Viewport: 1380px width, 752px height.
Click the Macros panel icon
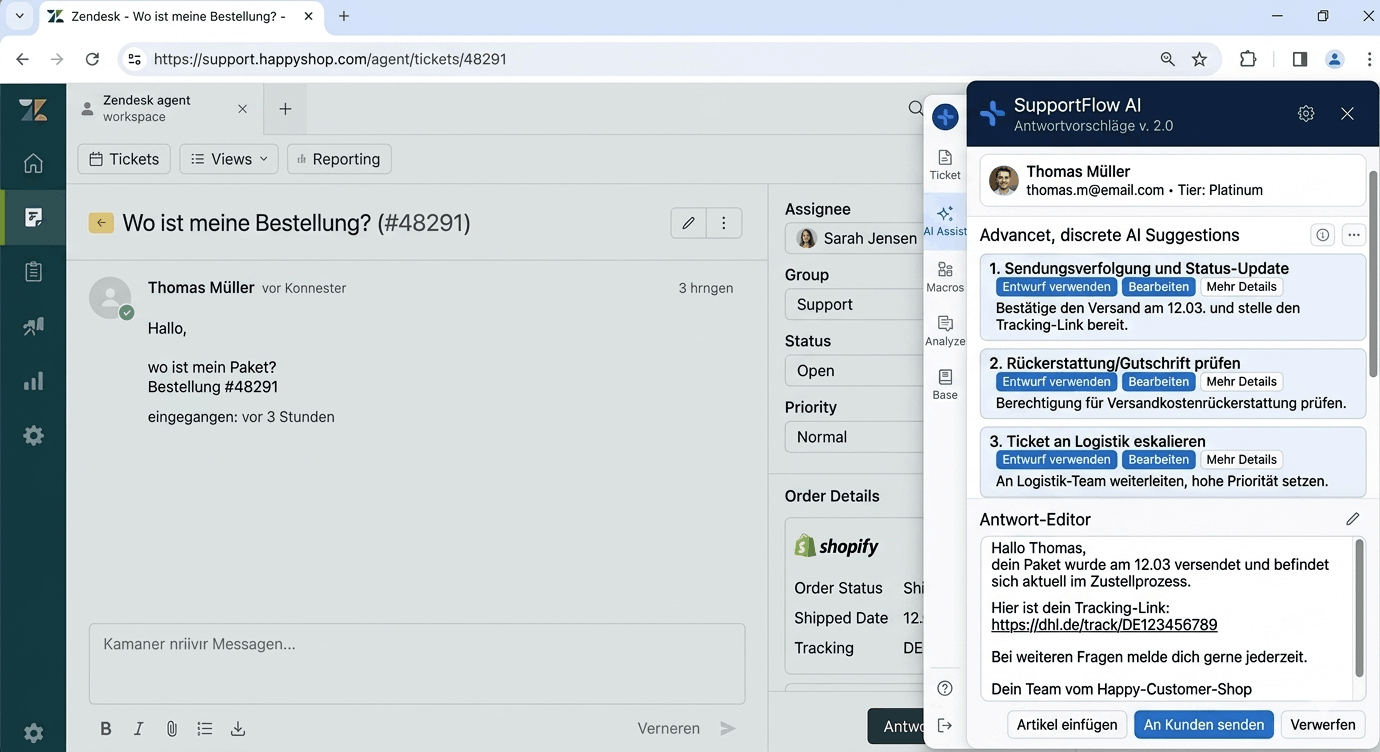click(x=945, y=276)
